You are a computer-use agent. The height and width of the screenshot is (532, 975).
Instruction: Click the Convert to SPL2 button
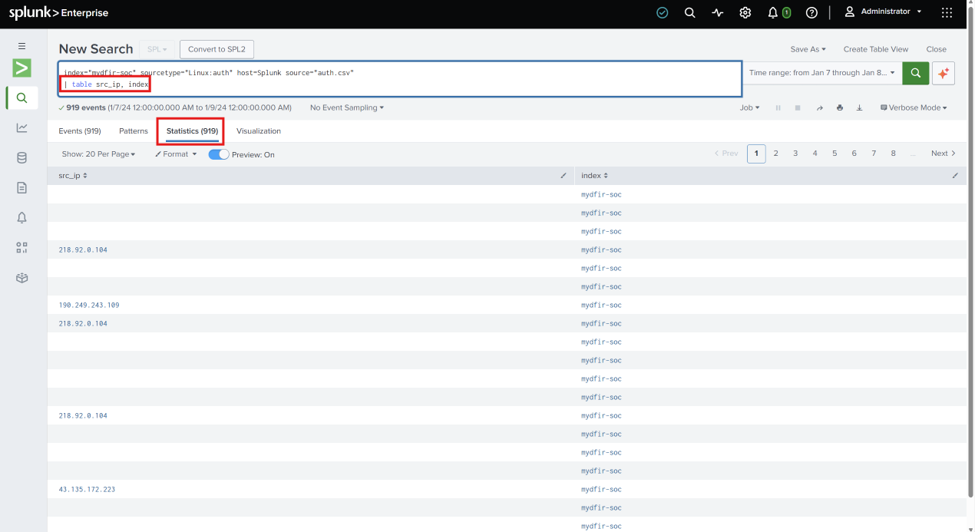coord(216,49)
